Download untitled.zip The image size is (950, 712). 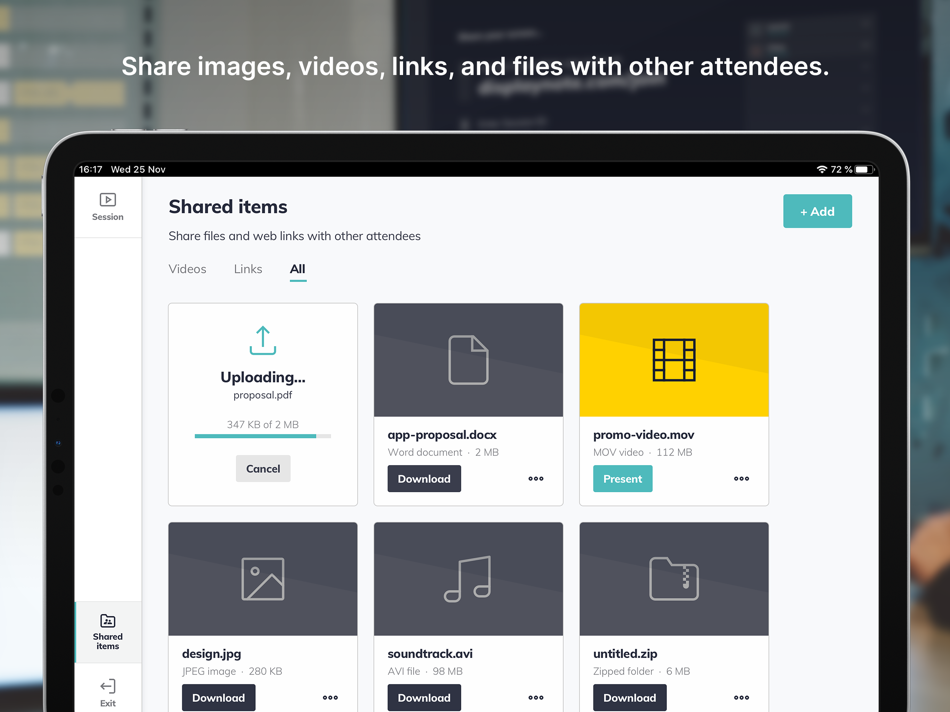pos(629,697)
